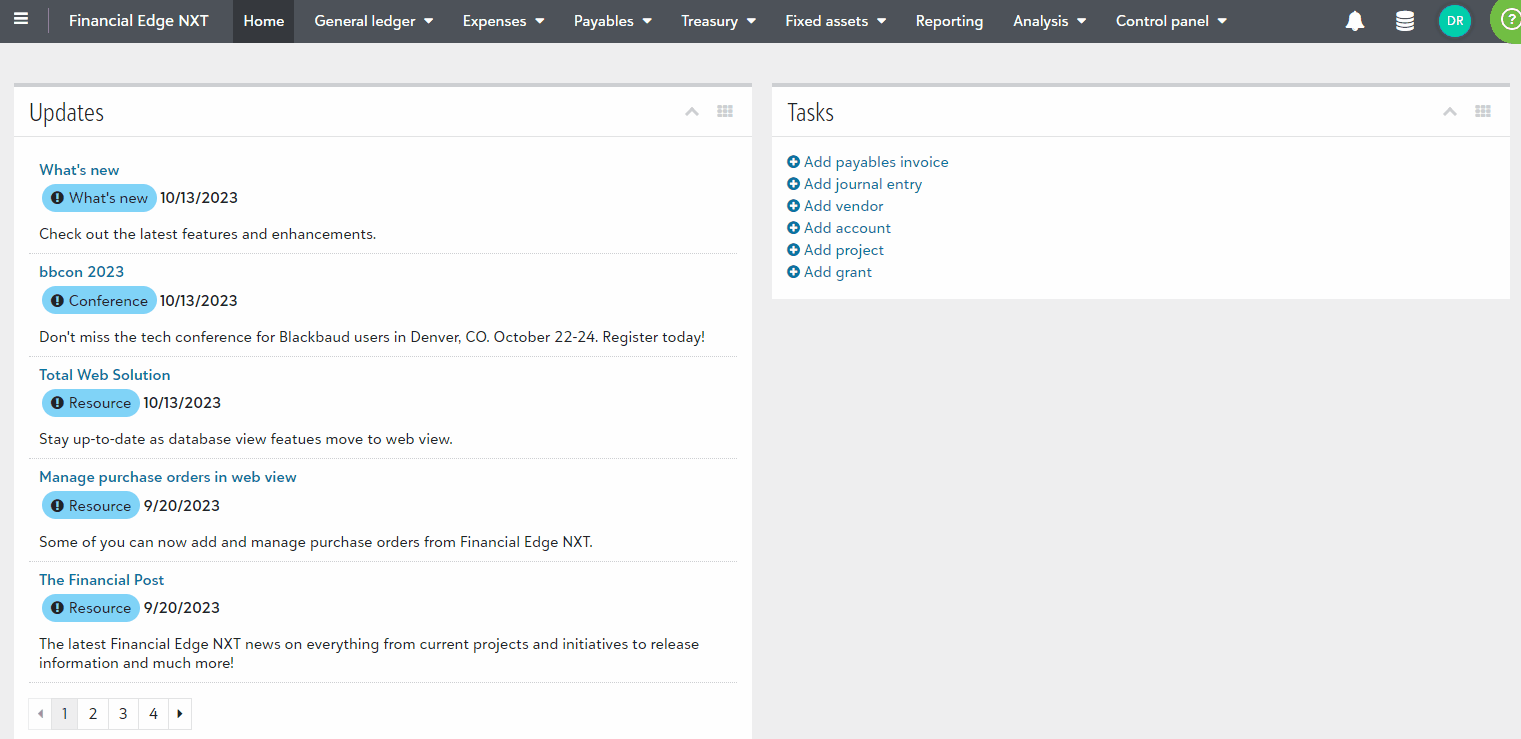
Task: Open the green help question icon
Action: (1508, 19)
